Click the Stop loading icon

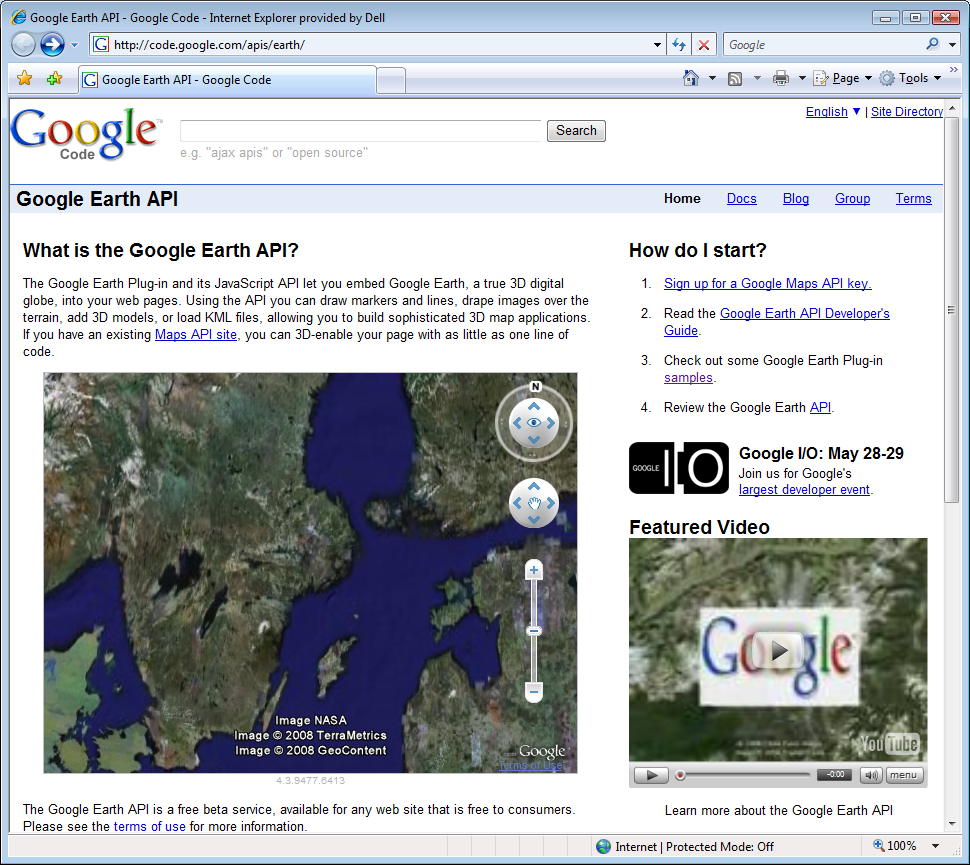coord(704,45)
